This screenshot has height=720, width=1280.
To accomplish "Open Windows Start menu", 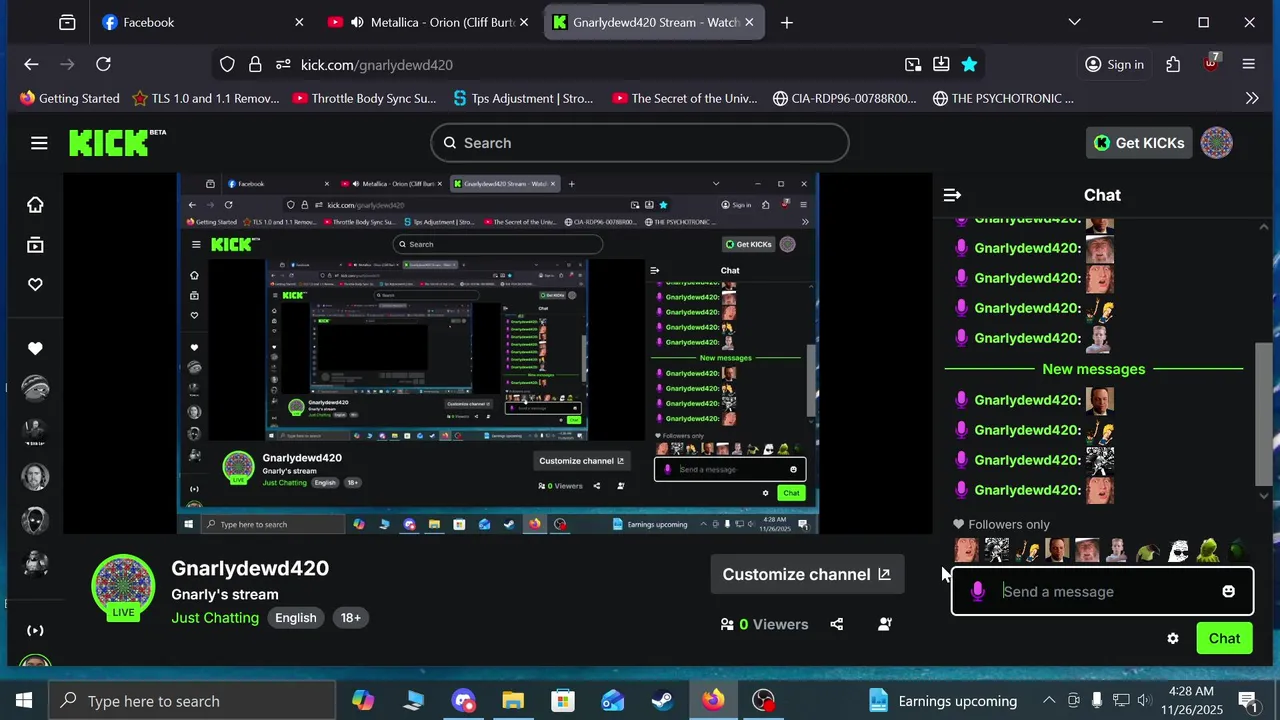I will pyautogui.click(x=24, y=701).
